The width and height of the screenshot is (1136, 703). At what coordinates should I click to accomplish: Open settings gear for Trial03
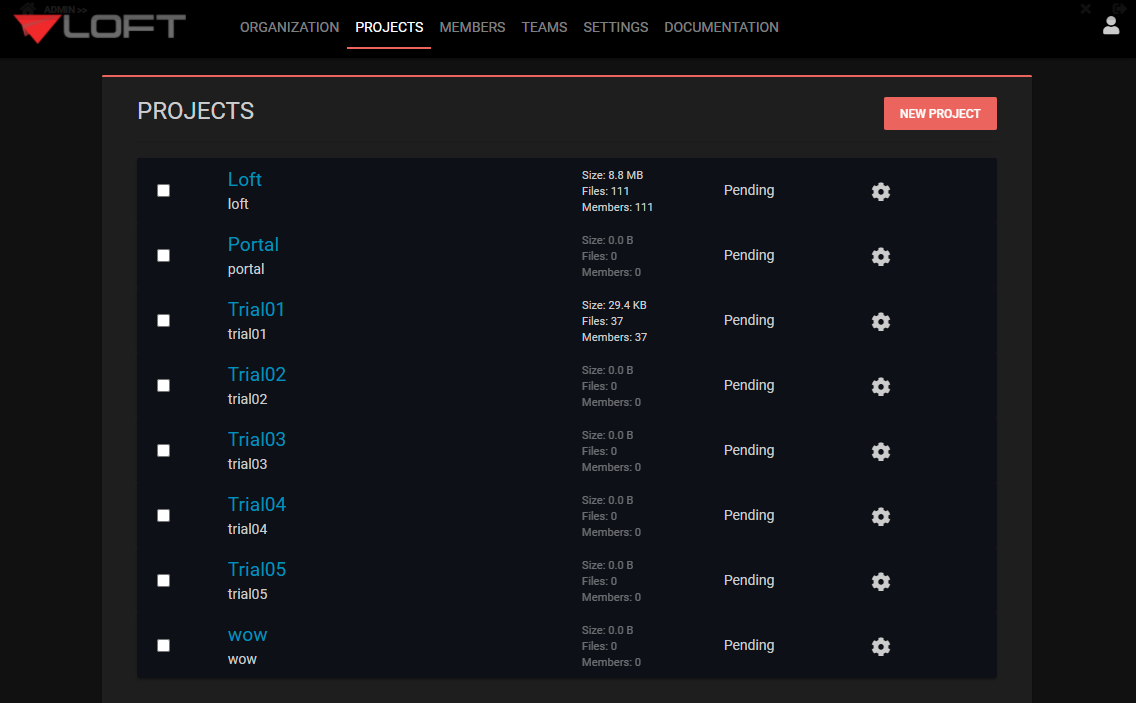881,451
